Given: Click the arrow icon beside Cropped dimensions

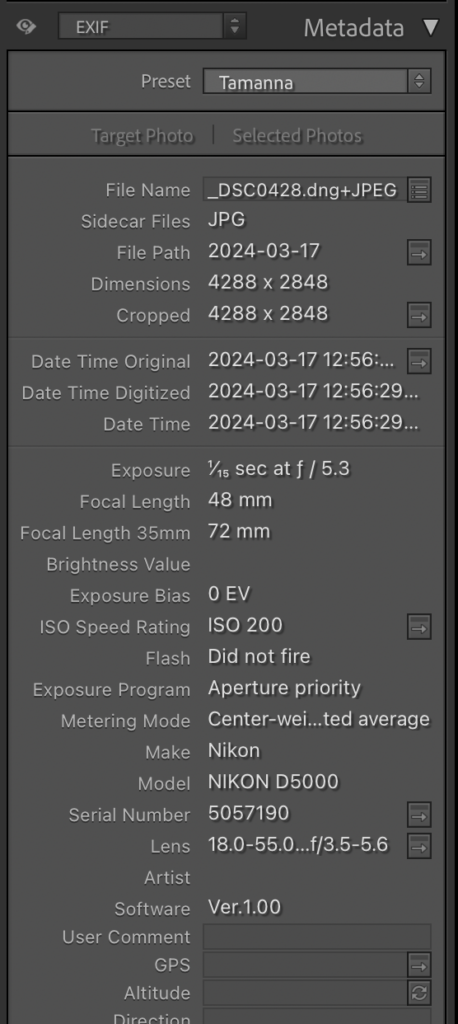Looking at the screenshot, I should pos(419,315).
